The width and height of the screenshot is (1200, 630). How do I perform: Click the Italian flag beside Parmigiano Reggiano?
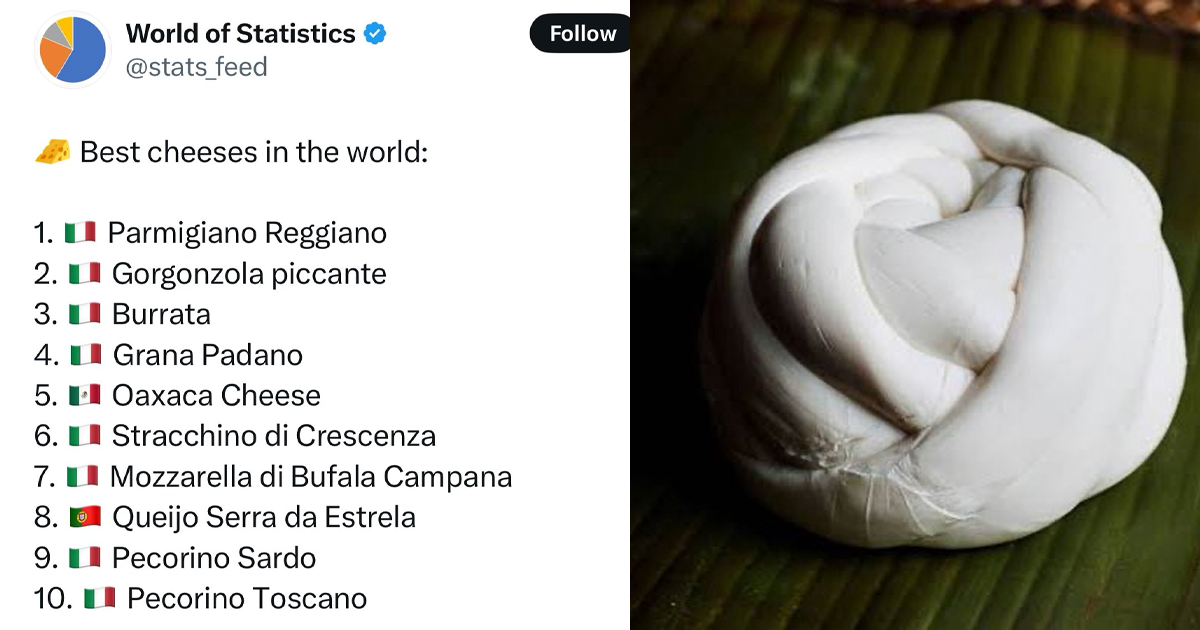80,233
